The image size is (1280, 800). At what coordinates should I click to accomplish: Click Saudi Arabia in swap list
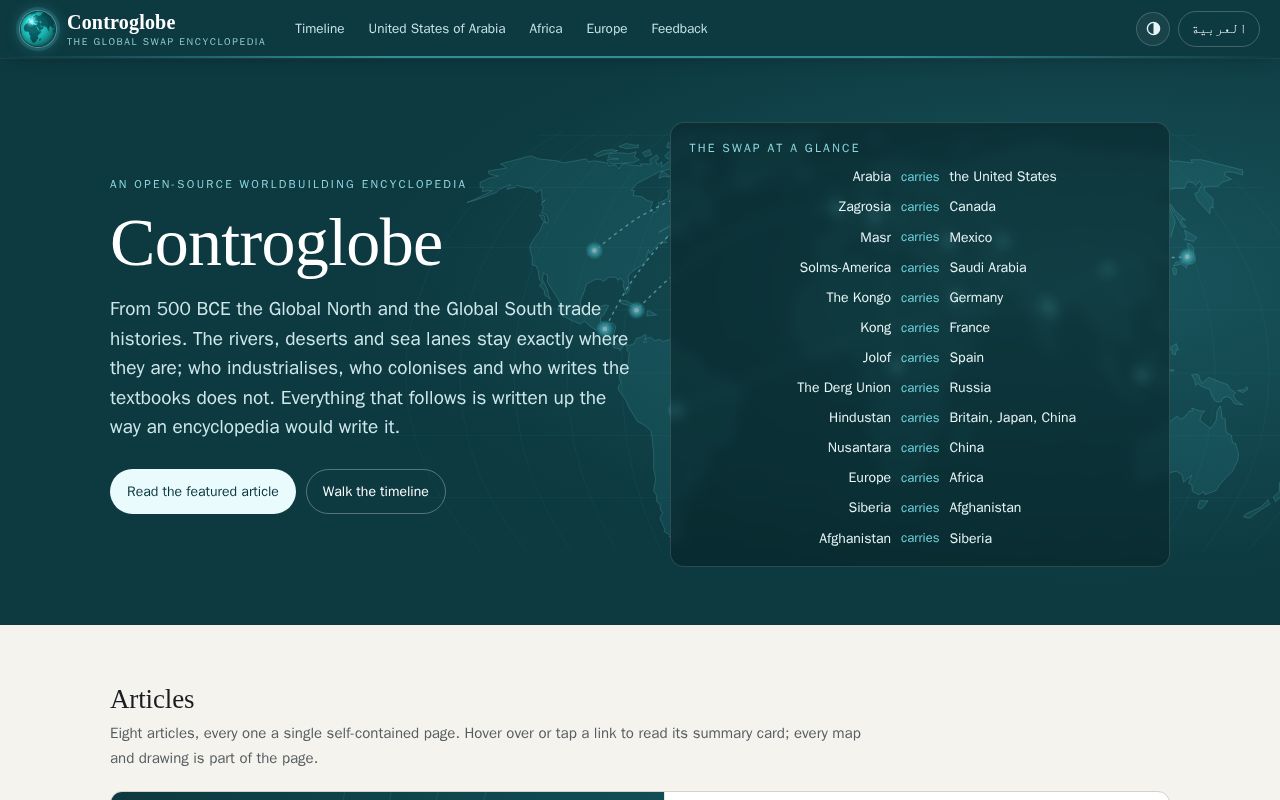(x=988, y=267)
